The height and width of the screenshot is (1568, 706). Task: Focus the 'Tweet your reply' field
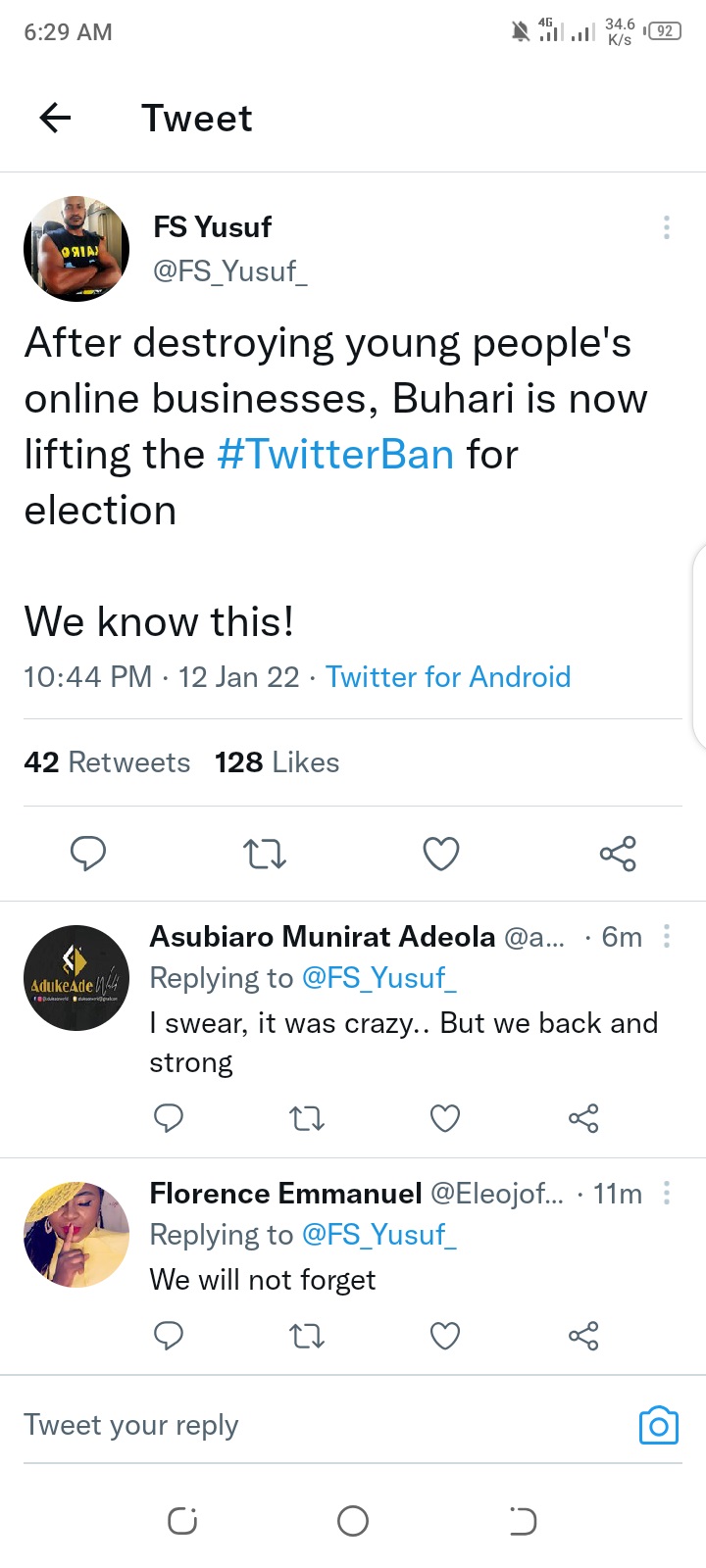294,1425
